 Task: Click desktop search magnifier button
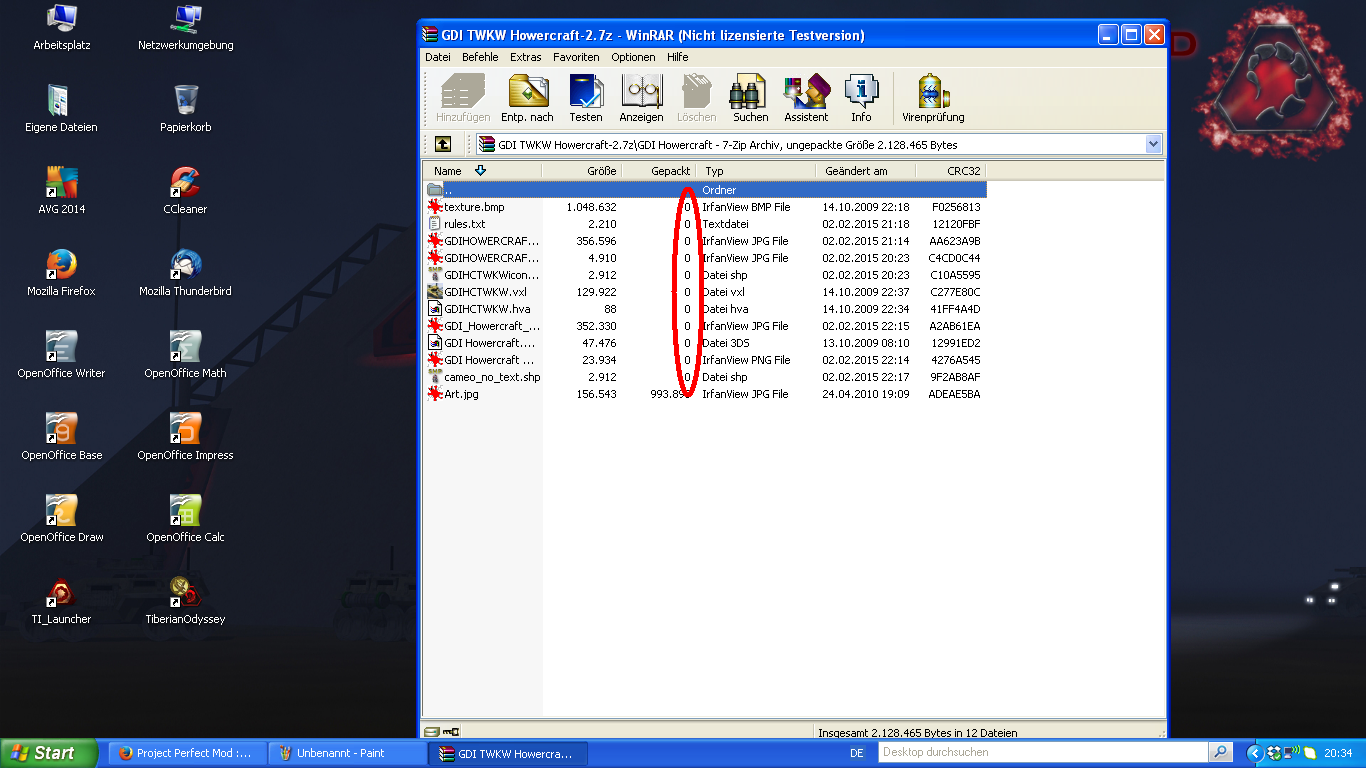(x=1220, y=752)
